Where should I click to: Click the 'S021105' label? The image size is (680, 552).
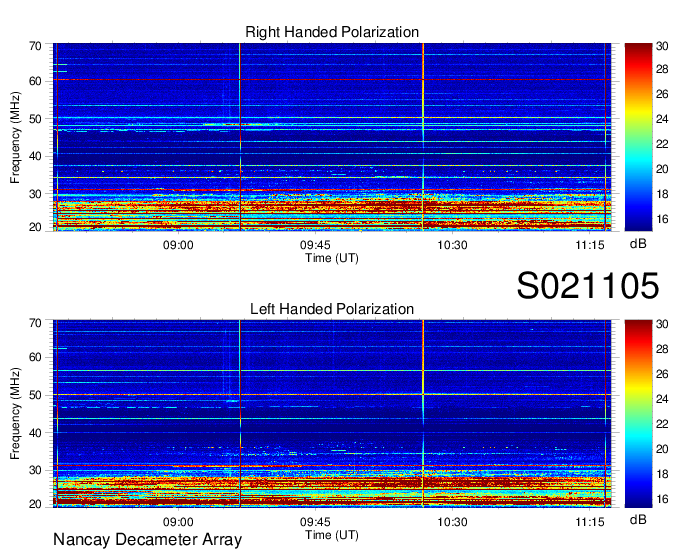pos(588,285)
